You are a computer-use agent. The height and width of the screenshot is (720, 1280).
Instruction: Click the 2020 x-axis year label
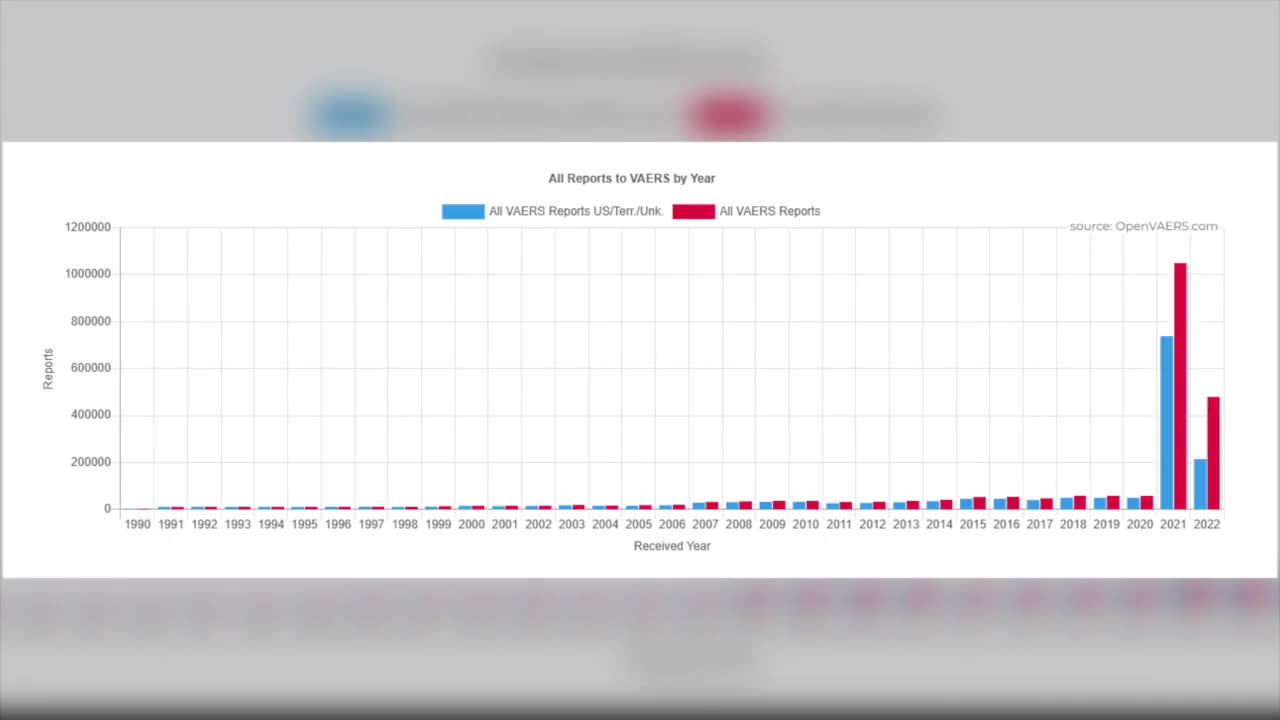point(1140,524)
